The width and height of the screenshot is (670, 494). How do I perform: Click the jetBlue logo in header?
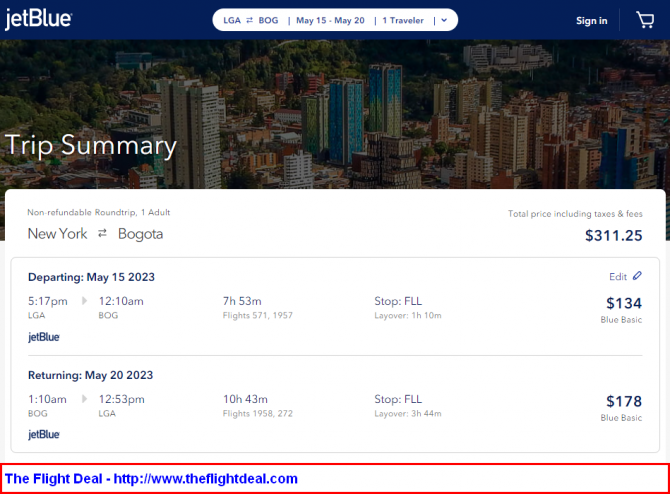click(x=38, y=19)
